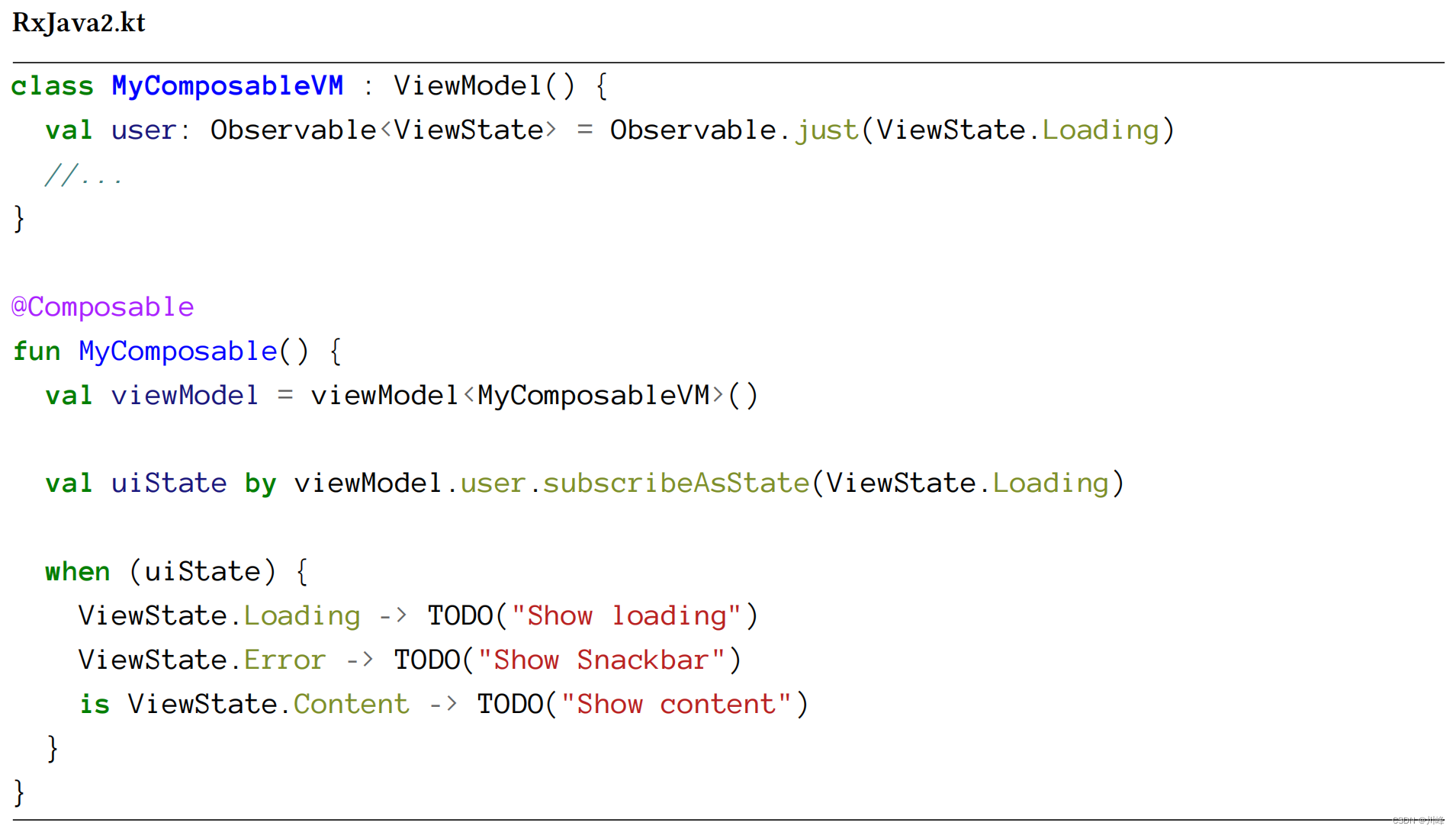1456x832 pixels.
Task: Click the @Composable annotation
Action: click(x=103, y=307)
